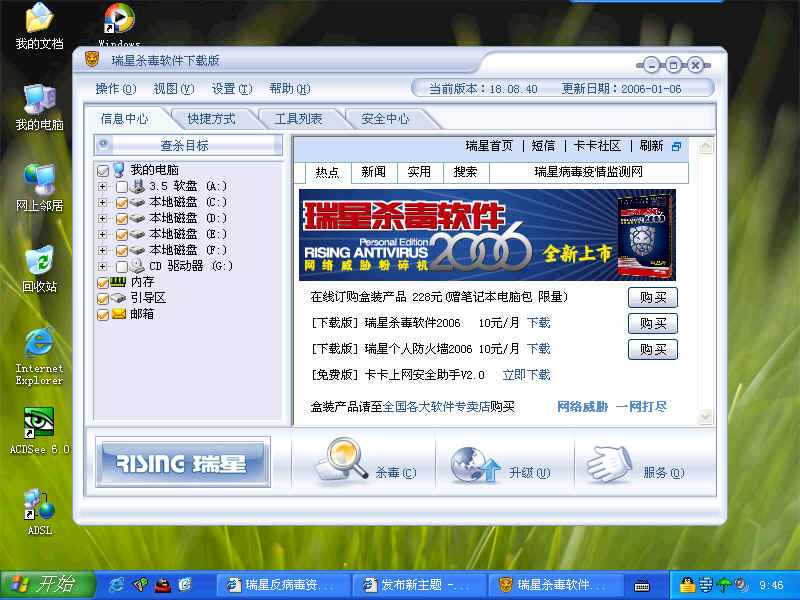Click the QQ penguin quick launch icon
Screen dimensions: 800x600
pyautogui.click(x=163, y=585)
